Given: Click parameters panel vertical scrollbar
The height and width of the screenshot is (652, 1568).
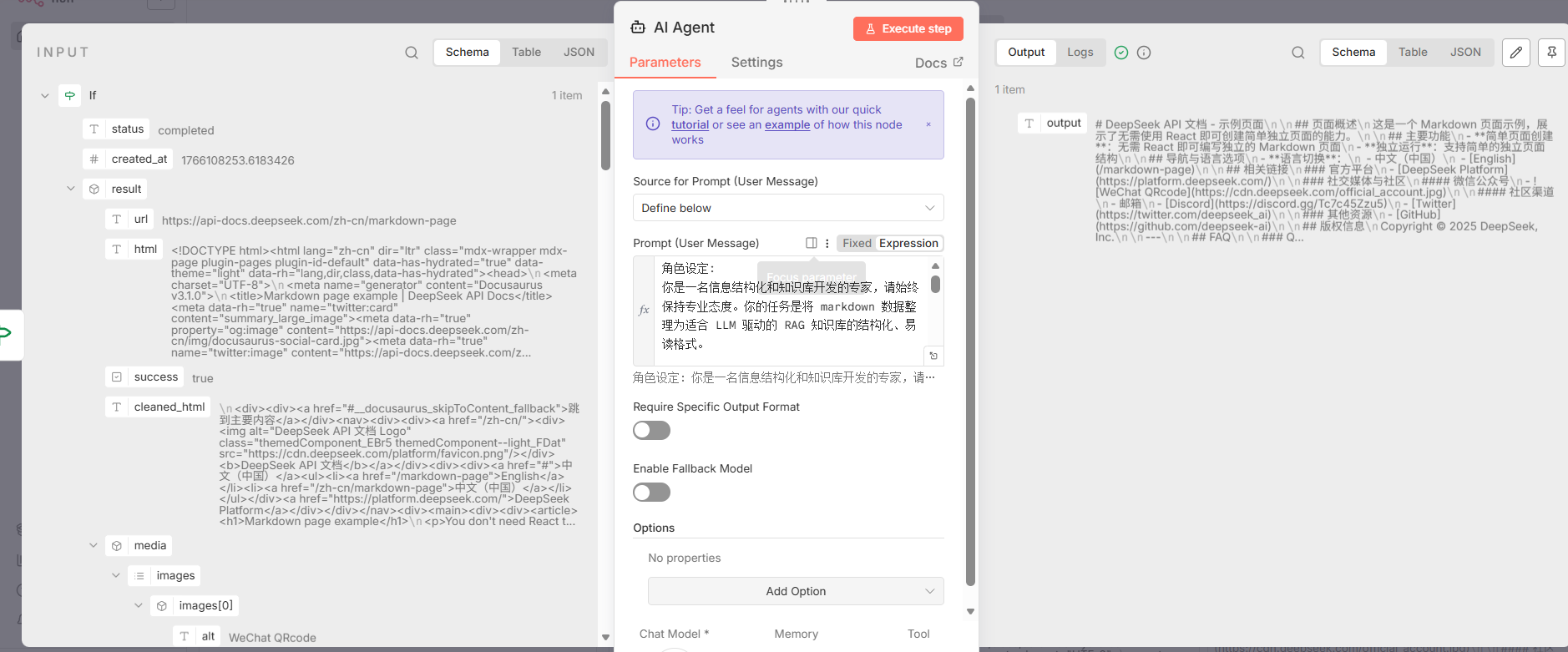Looking at the screenshot, I should (x=970, y=342).
